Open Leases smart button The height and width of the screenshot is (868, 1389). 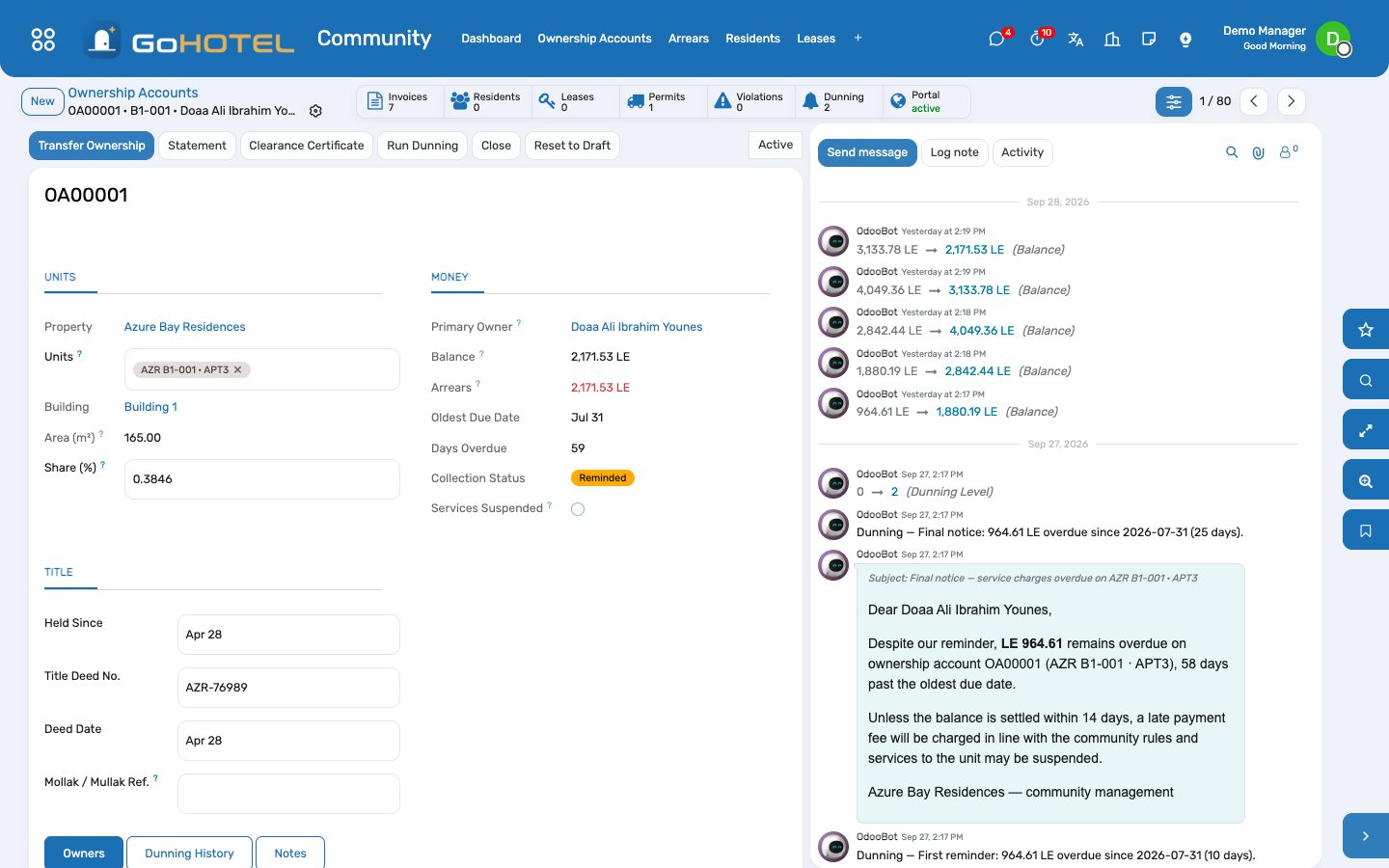tap(575, 101)
